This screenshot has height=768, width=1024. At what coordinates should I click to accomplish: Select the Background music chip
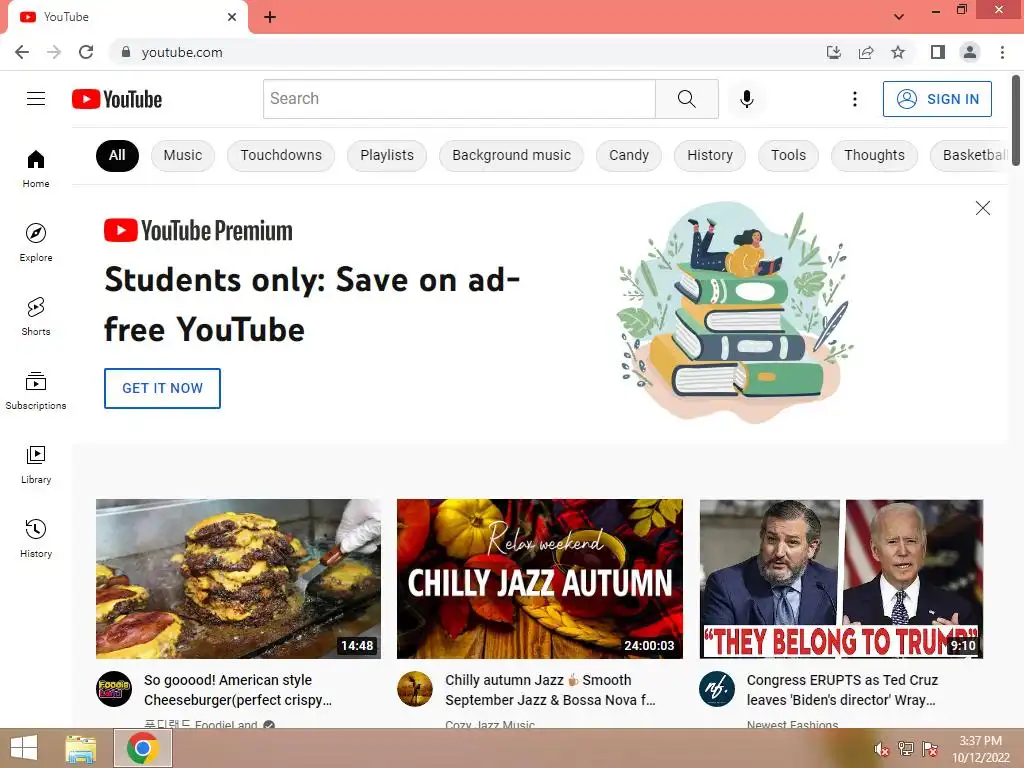(511, 155)
